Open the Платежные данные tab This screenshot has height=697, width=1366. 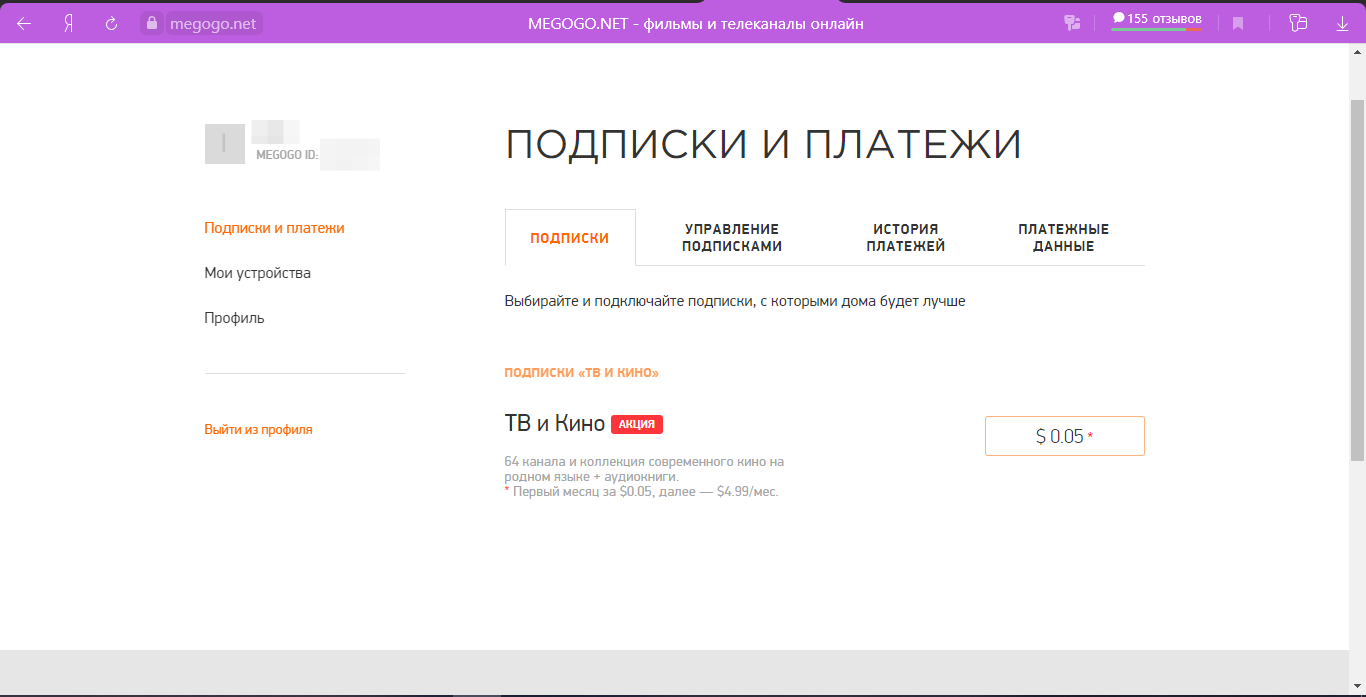tap(1064, 238)
